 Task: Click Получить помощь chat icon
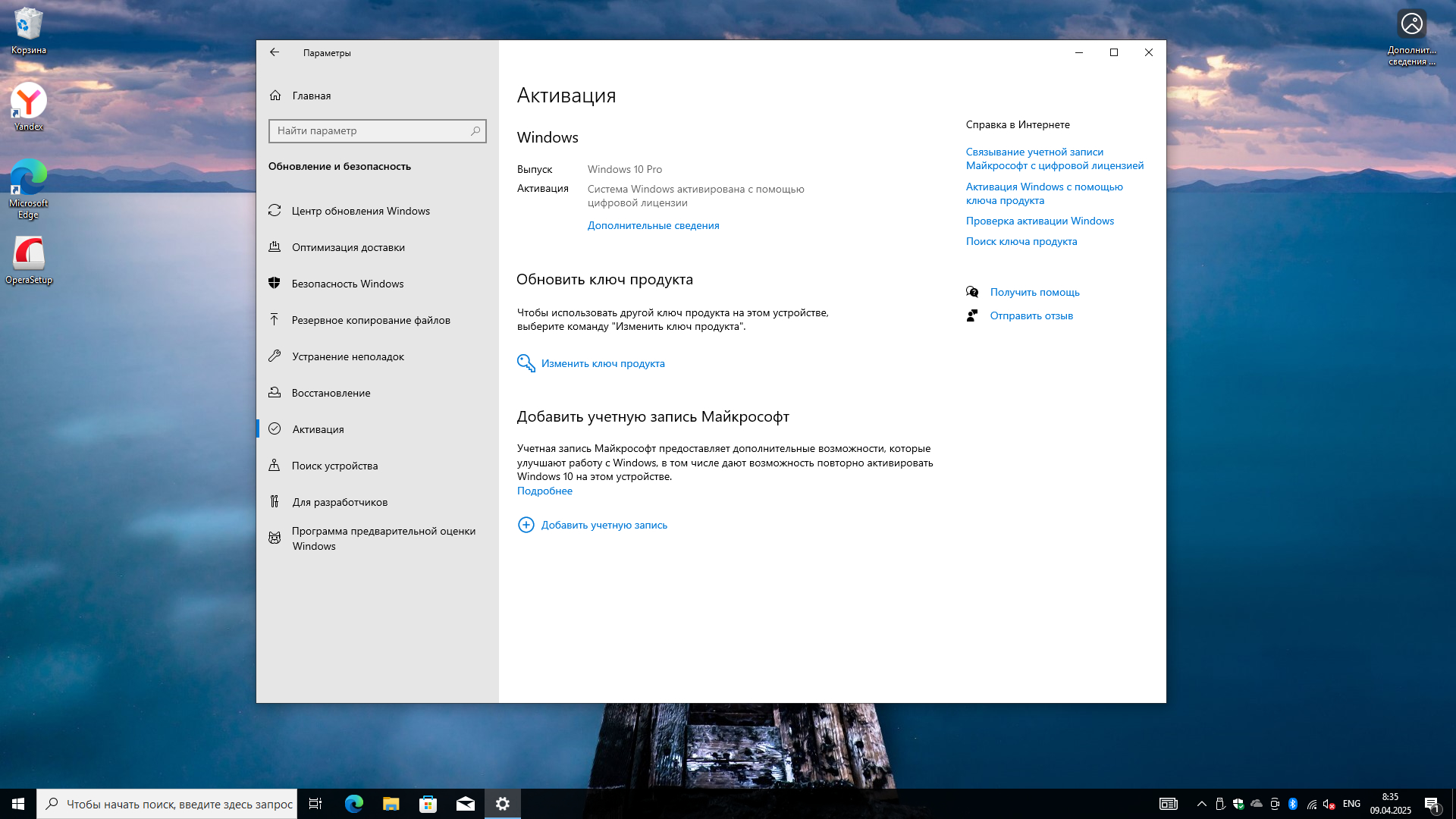(x=972, y=292)
